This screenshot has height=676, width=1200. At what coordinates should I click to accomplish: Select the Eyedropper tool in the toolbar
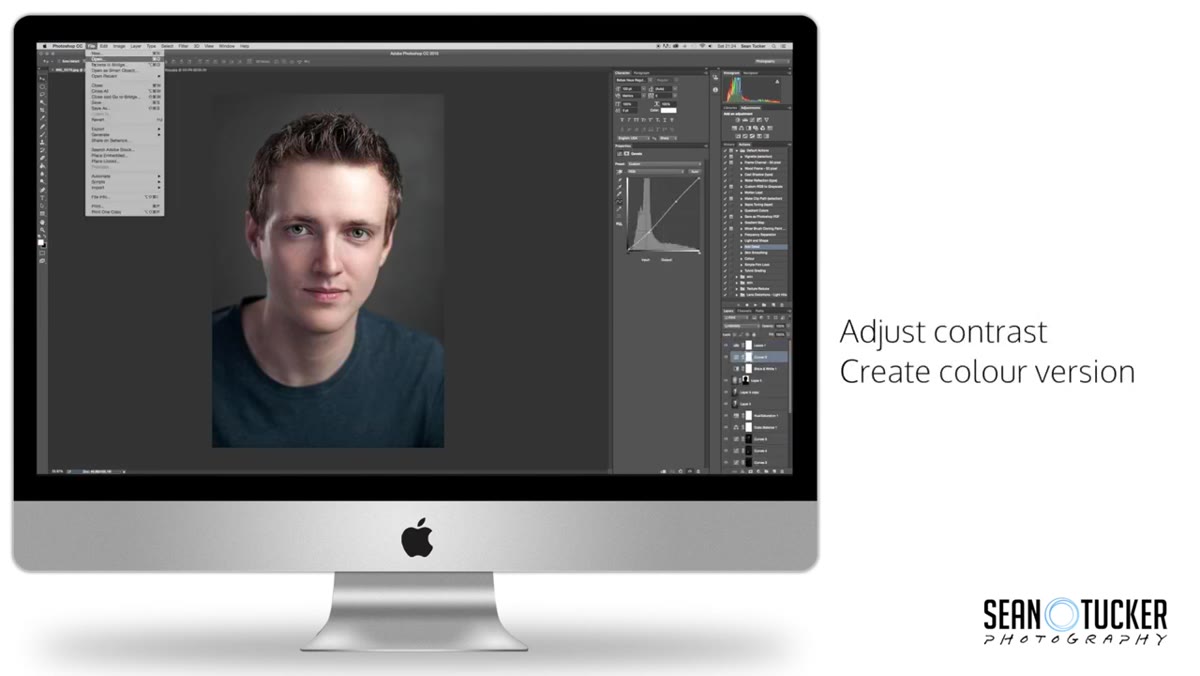pyautogui.click(x=42, y=117)
